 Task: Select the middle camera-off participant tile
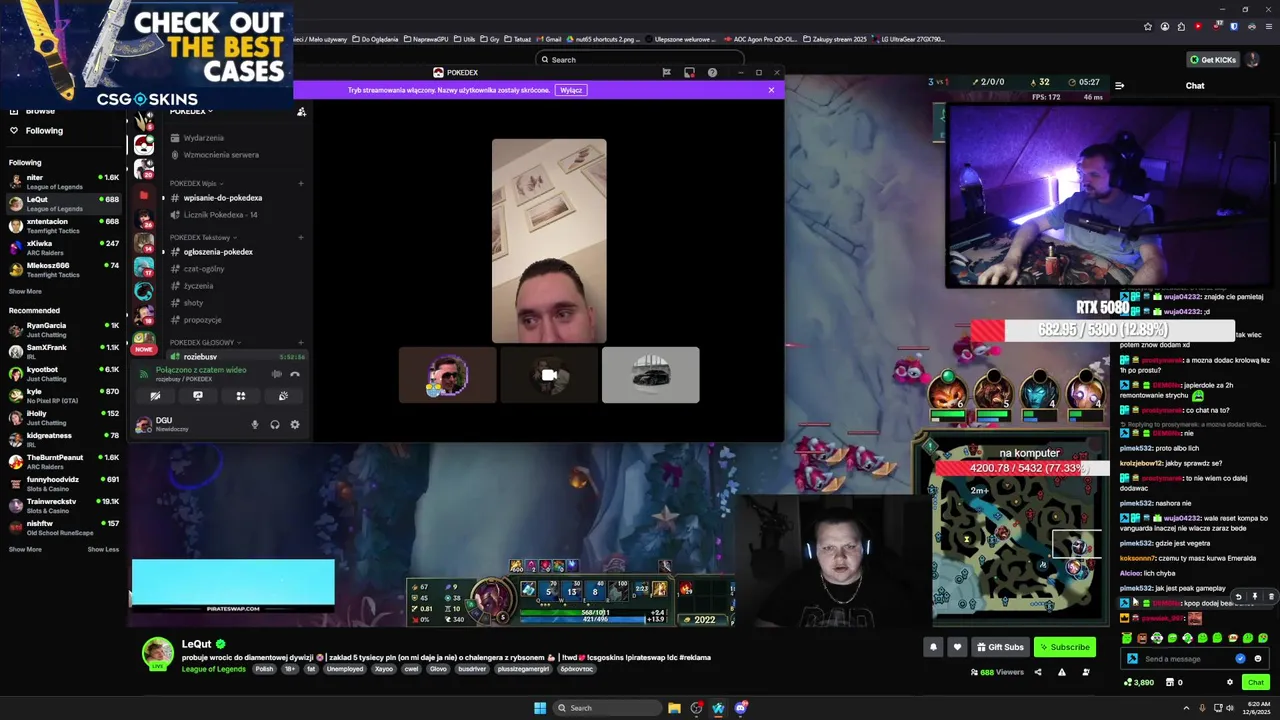tap(549, 375)
